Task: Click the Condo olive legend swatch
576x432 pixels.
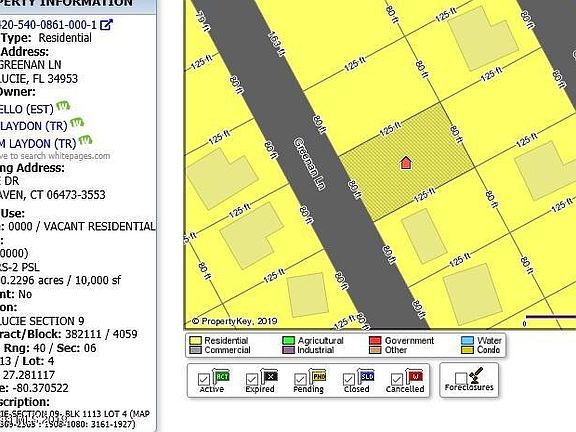Action: 467,350
